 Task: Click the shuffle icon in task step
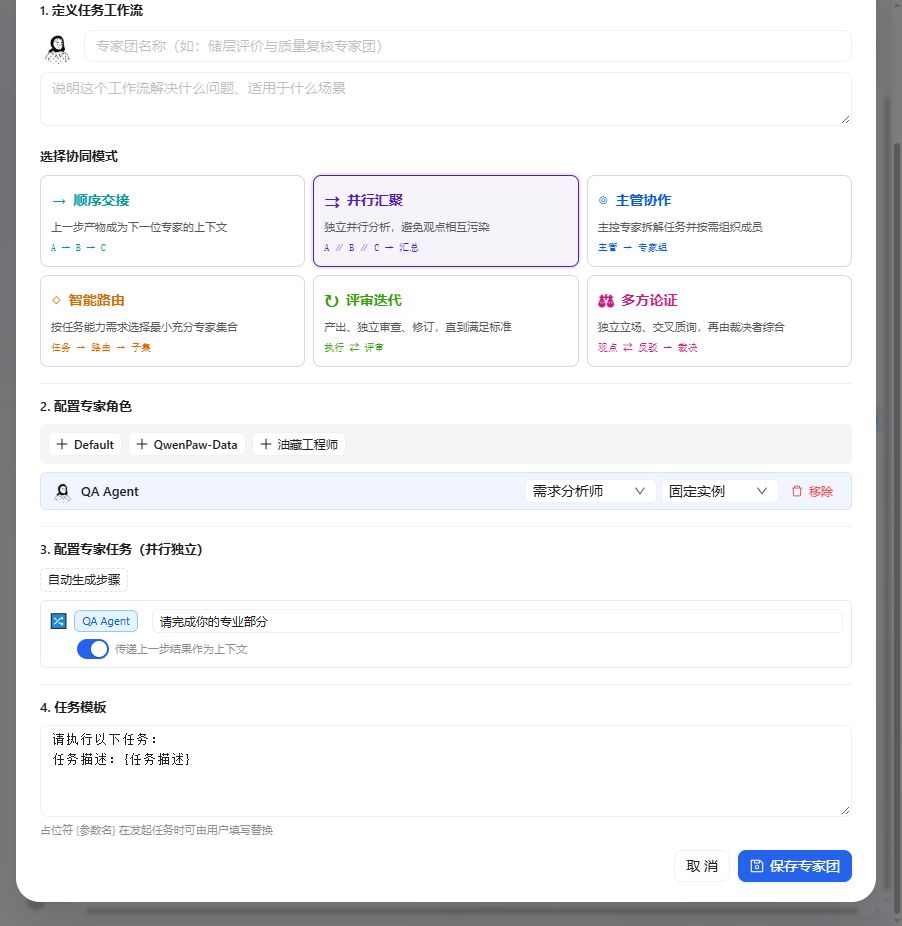coord(58,621)
